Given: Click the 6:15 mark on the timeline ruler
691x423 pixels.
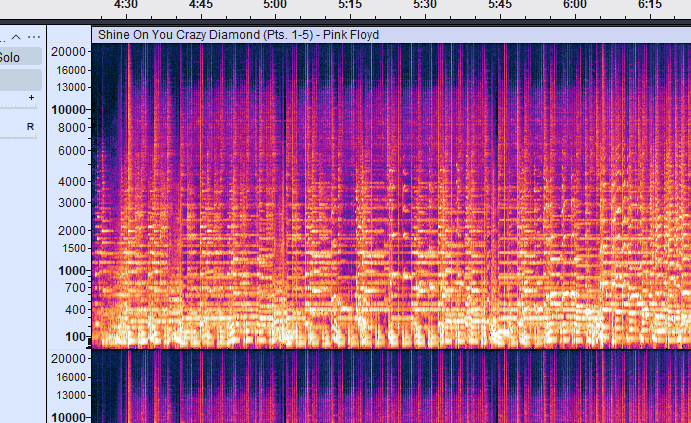Looking at the screenshot, I should (x=650, y=5).
